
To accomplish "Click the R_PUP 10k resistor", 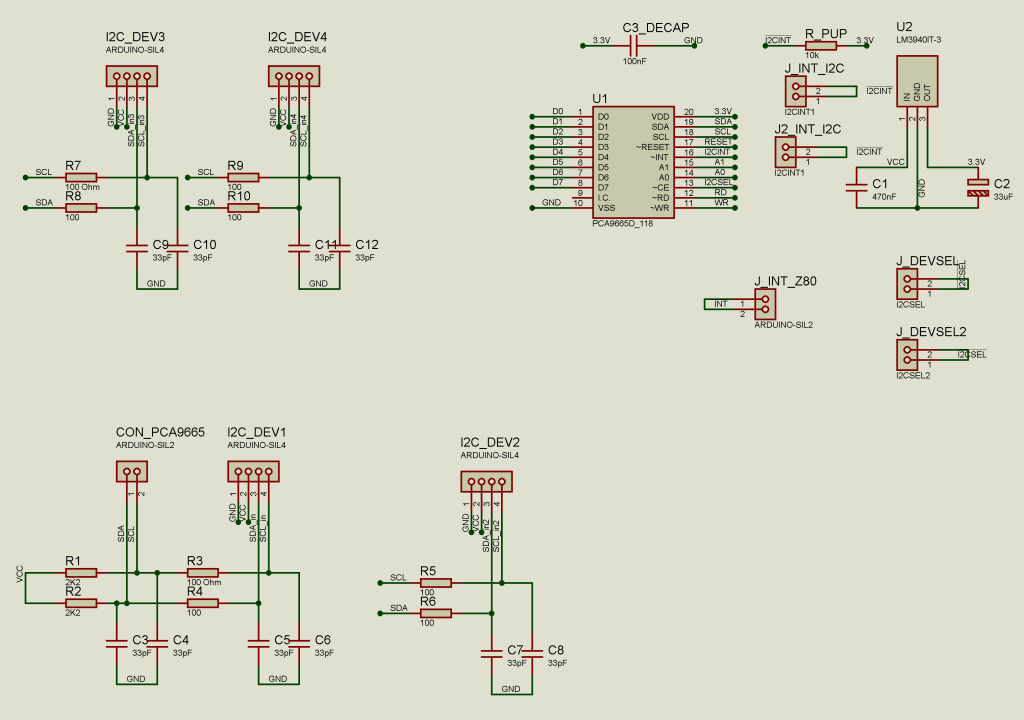I will (x=820, y=43).
